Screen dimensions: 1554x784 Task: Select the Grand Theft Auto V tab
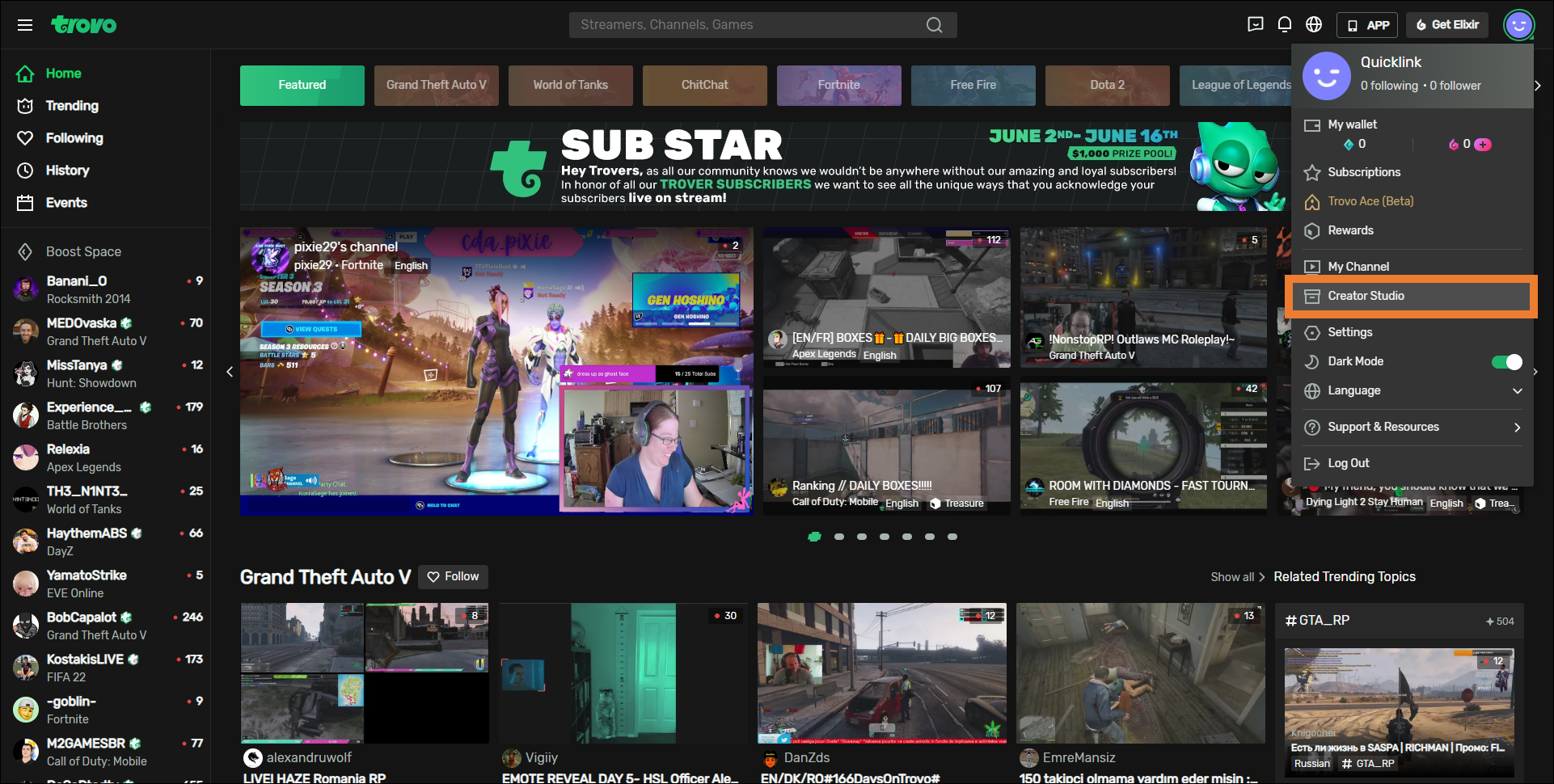[x=437, y=86]
